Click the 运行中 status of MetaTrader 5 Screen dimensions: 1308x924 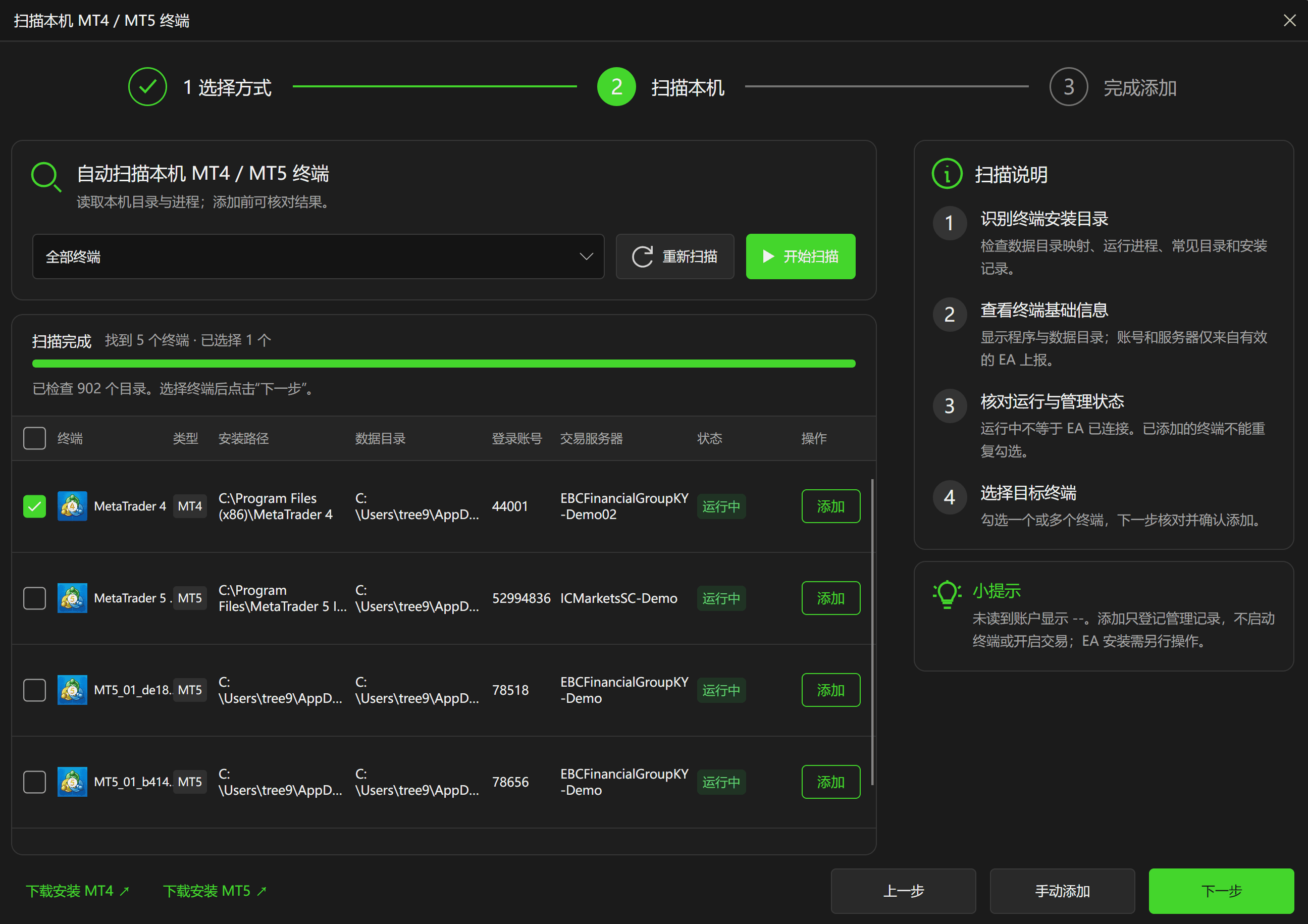(721, 598)
